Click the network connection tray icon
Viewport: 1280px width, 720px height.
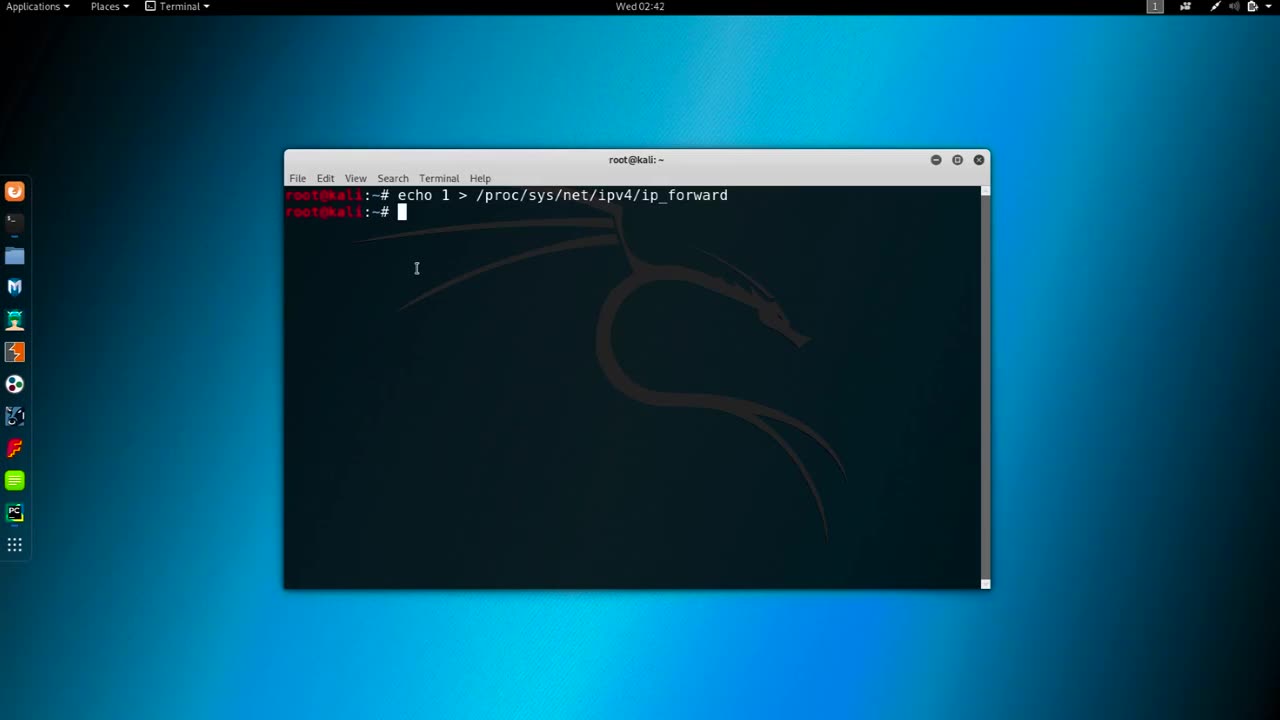[1216, 6]
